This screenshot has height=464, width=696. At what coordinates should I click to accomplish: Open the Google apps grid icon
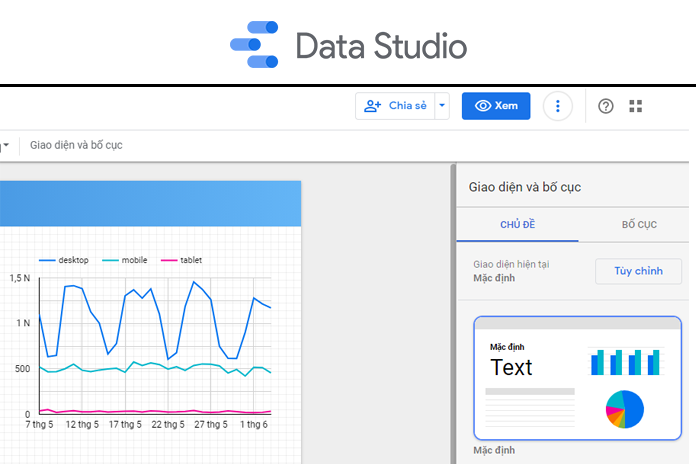click(636, 106)
